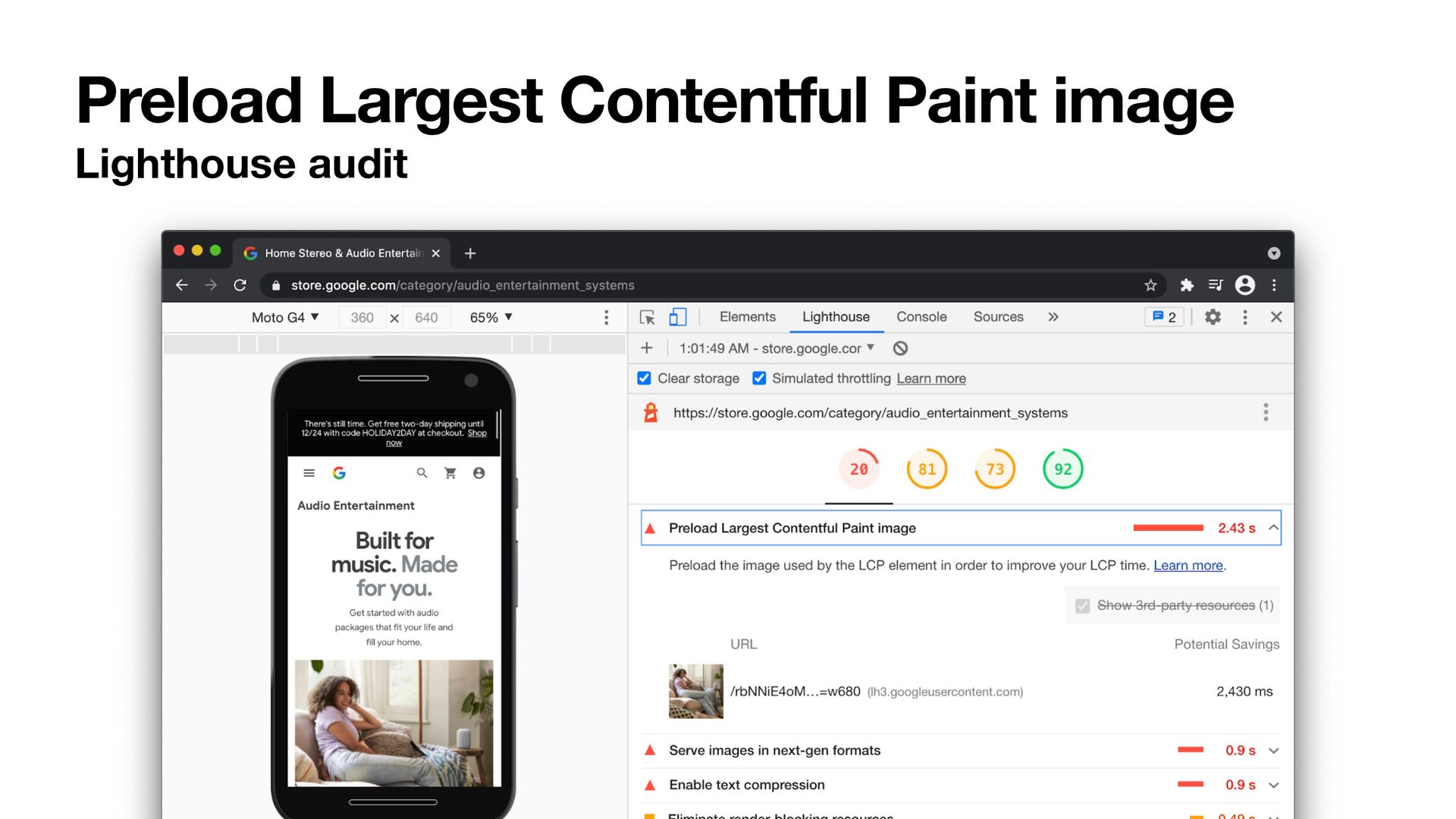The height and width of the screenshot is (819, 1456).
Task: Click the browser back arrow
Action: point(181,285)
